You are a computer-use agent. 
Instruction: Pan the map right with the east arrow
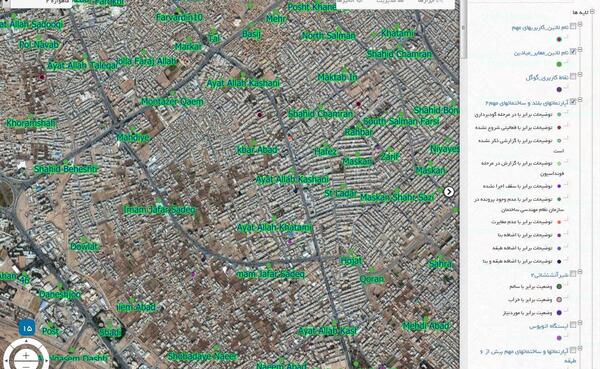pyautogui.click(x=46, y=360)
